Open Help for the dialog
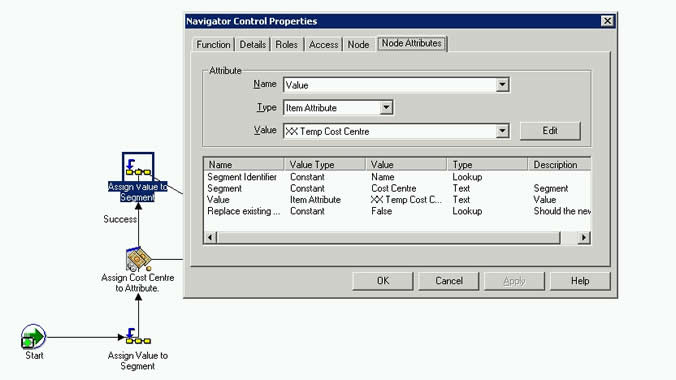The height and width of the screenshot is (380, 676). coord(580,281)
